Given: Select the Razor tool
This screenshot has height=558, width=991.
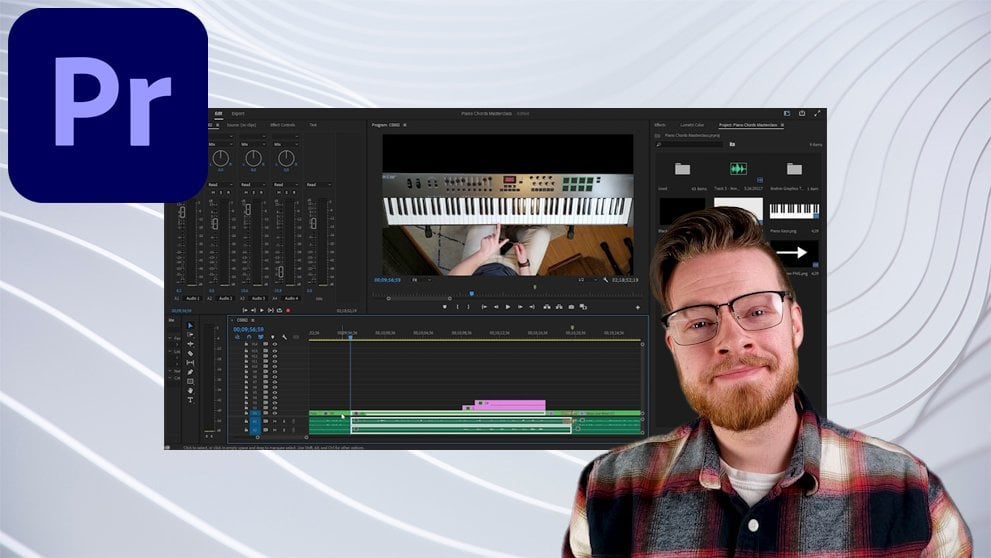Looking at the screenshot, I should coord(190,353).
